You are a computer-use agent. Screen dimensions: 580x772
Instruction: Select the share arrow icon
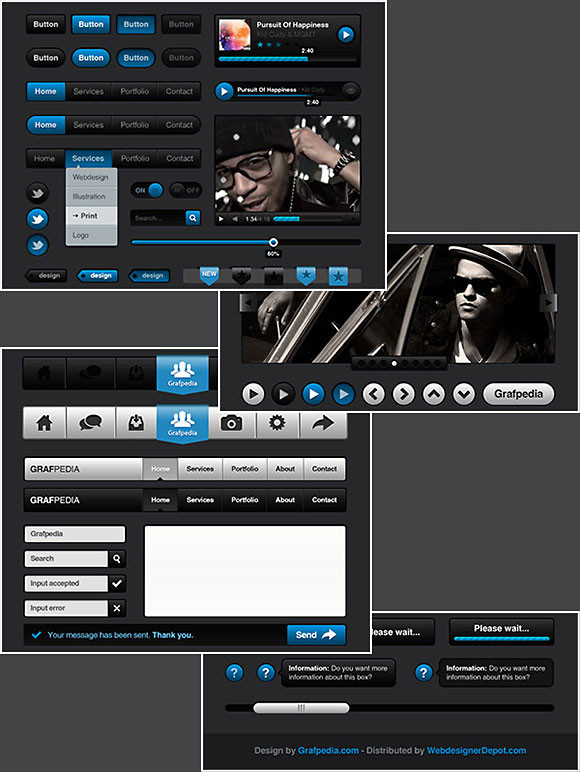coord(323,423)
